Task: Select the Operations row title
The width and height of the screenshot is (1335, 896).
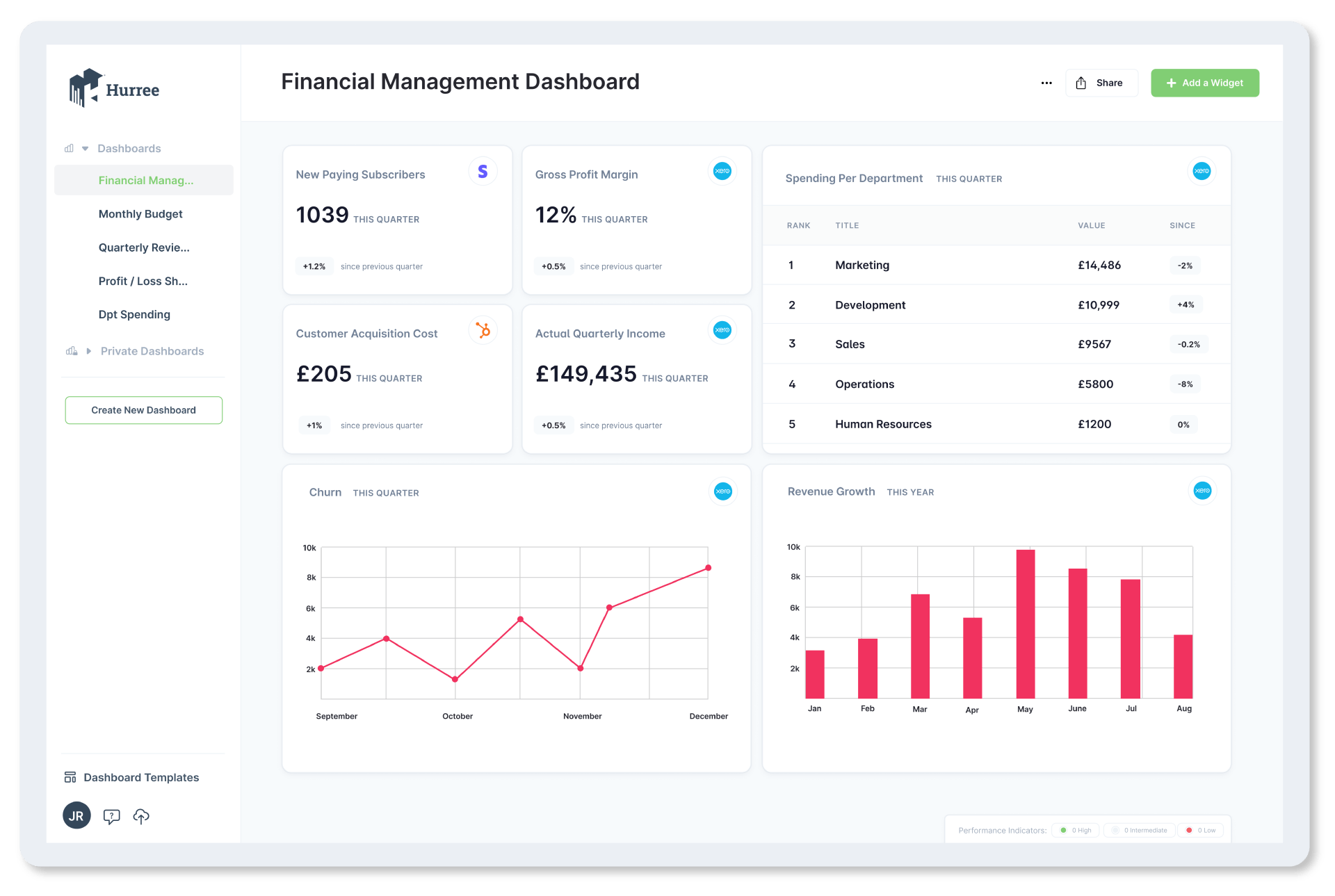Action: 864,384
